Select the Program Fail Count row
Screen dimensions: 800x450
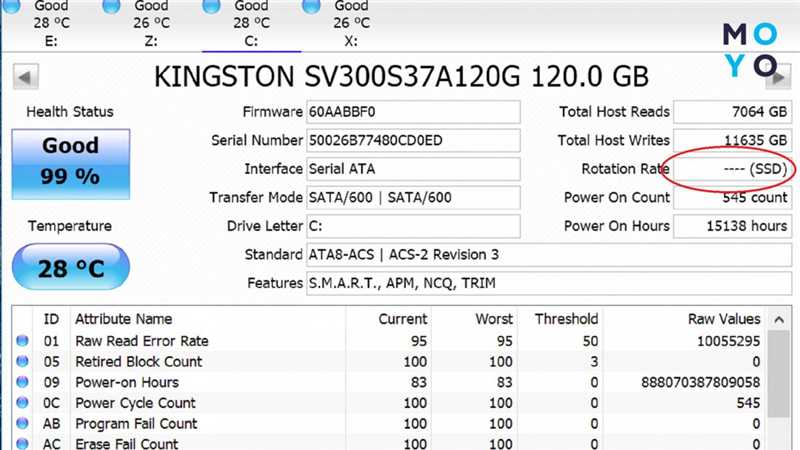pyautogui.click(x=389, y=423)
